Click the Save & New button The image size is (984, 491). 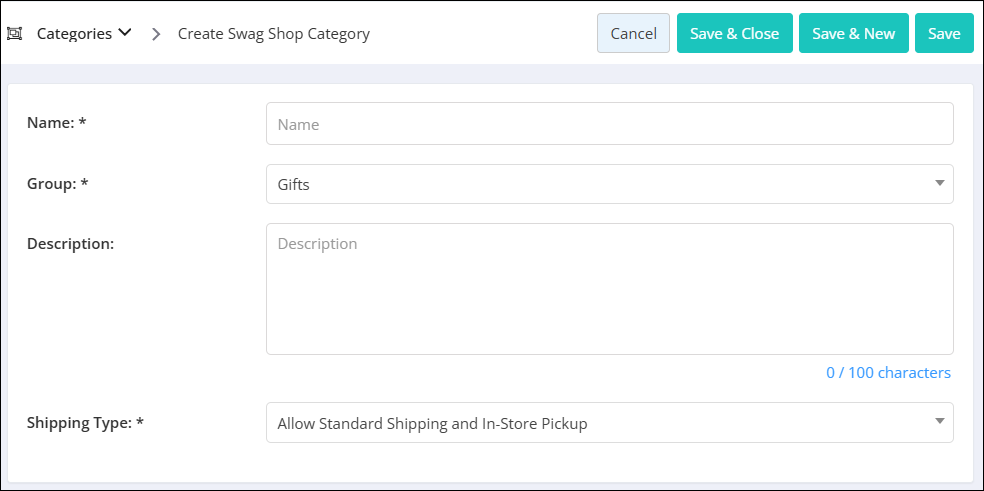(853, 33)
